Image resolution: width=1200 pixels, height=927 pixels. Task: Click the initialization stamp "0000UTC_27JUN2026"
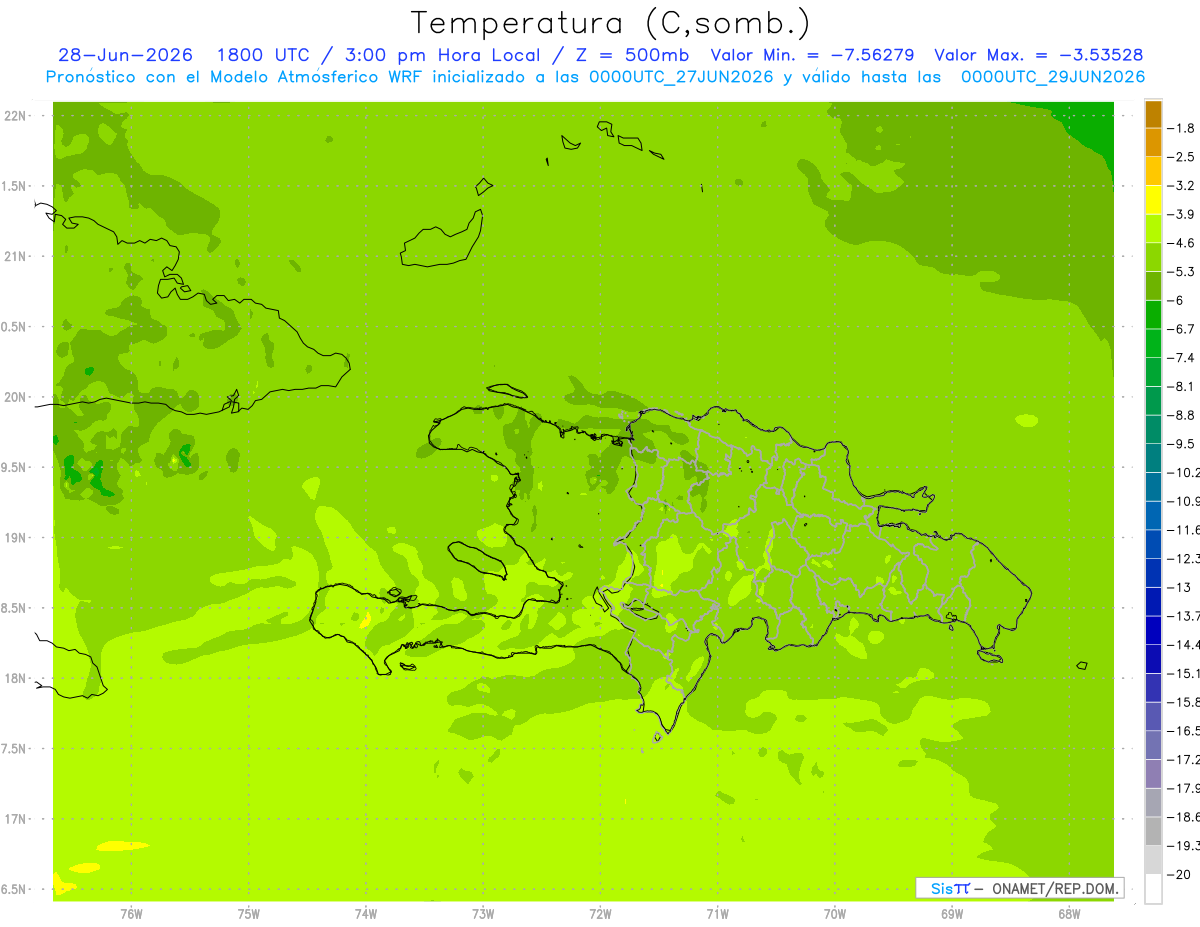coord(682,77)
